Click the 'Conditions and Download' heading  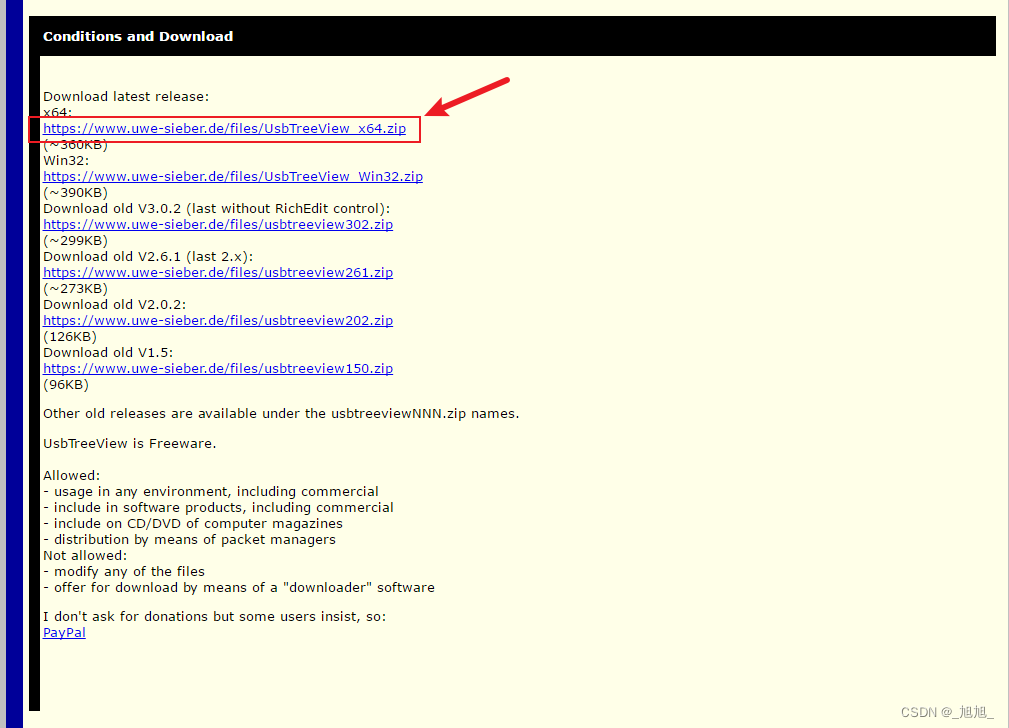(138, 37)
